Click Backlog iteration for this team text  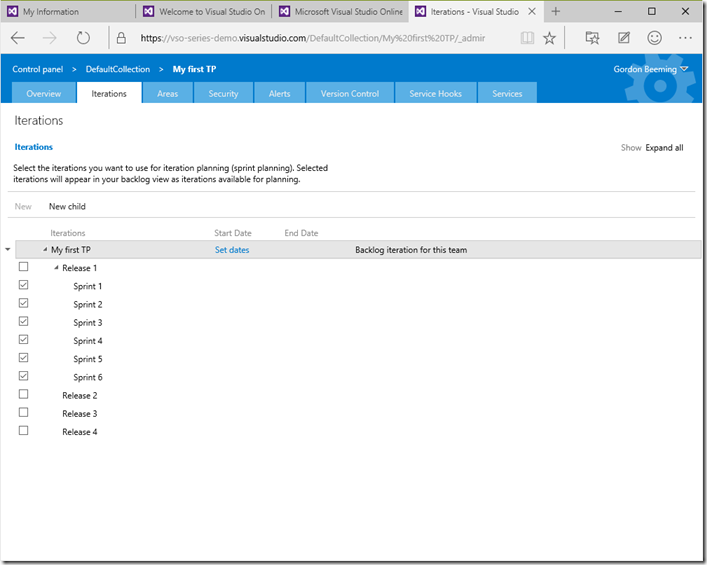tap(411, 250)
